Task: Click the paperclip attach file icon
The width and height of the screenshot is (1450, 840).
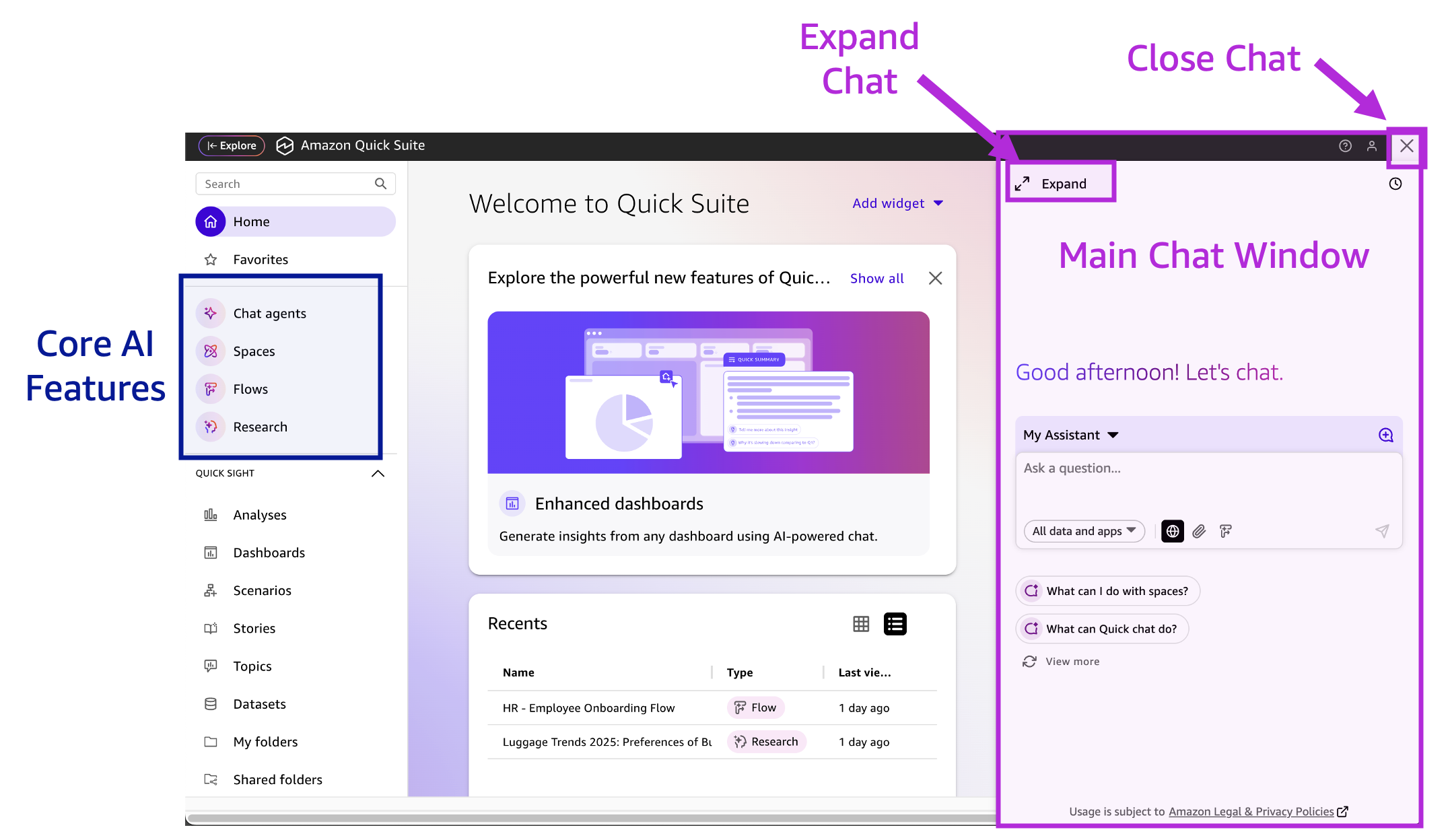Action: pos(1199,531)
